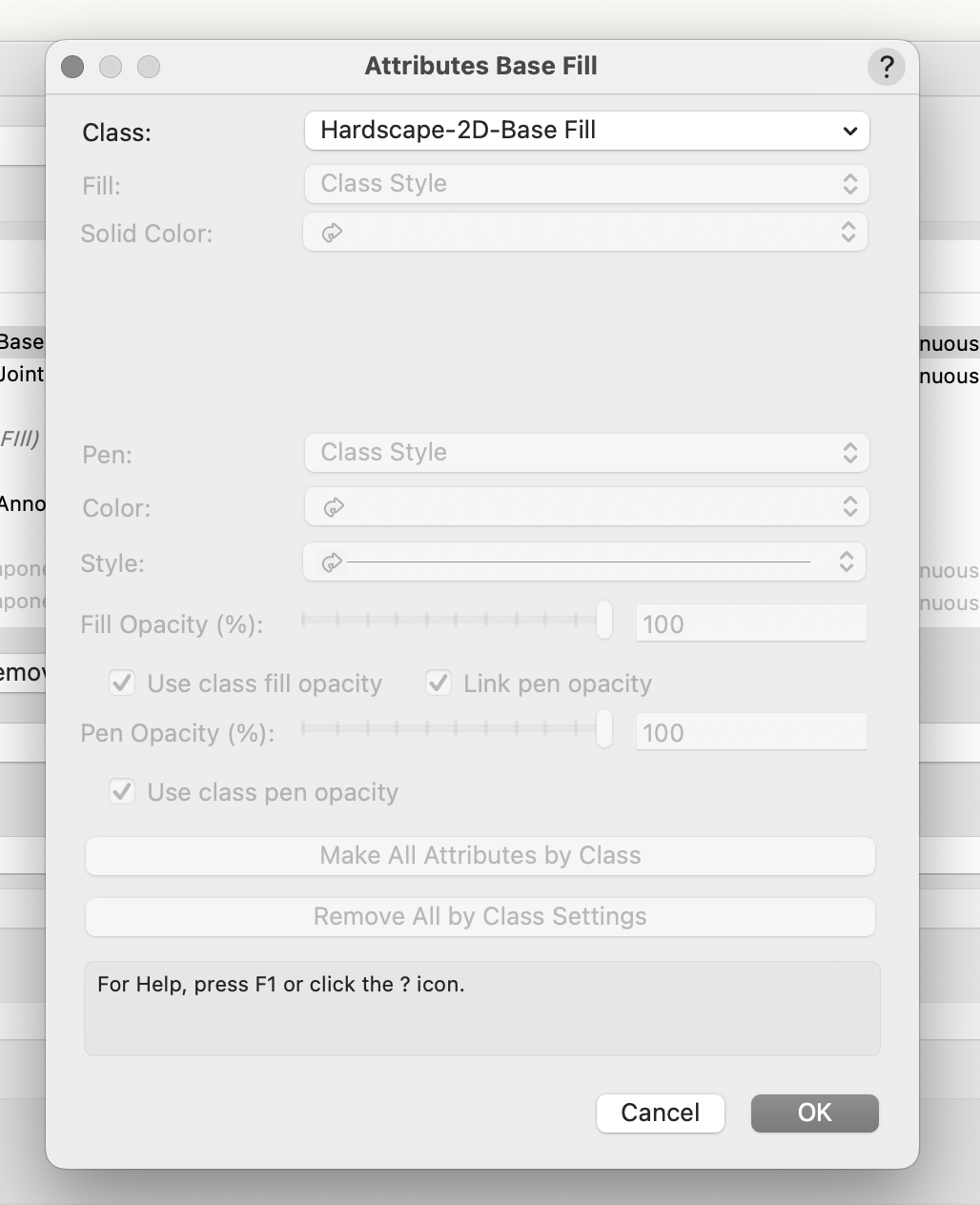980x1205 pixels.
Task: Open the Fill Class Style dropdown
Action: [586, 184]
